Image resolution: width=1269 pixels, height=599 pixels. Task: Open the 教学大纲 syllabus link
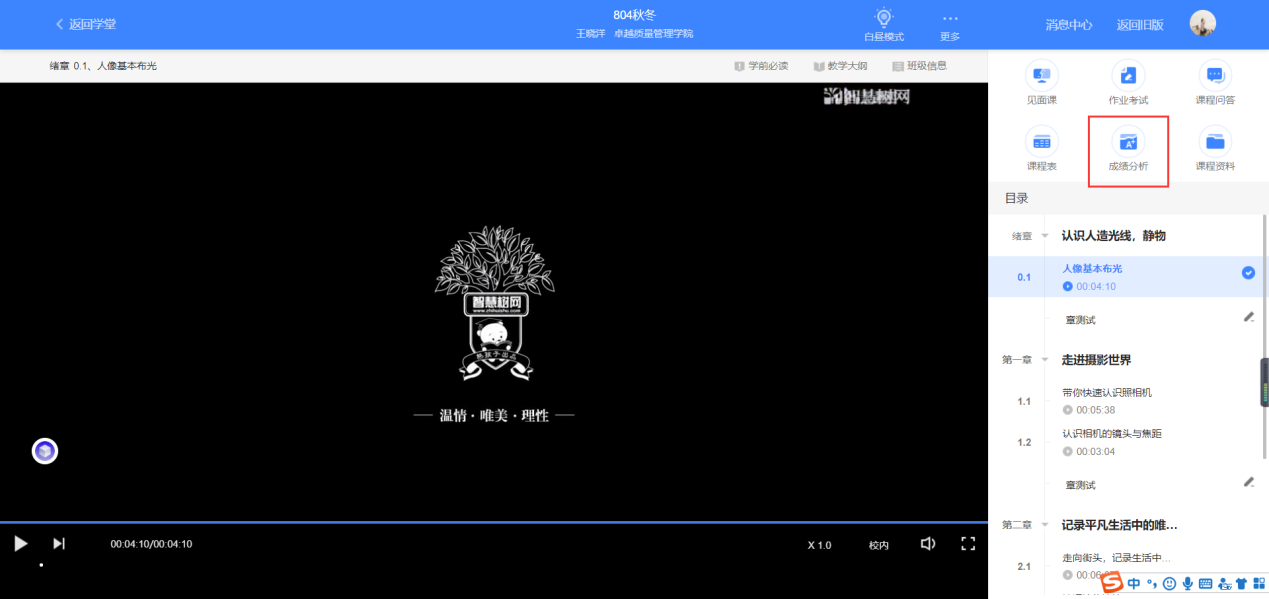point(847,66)
